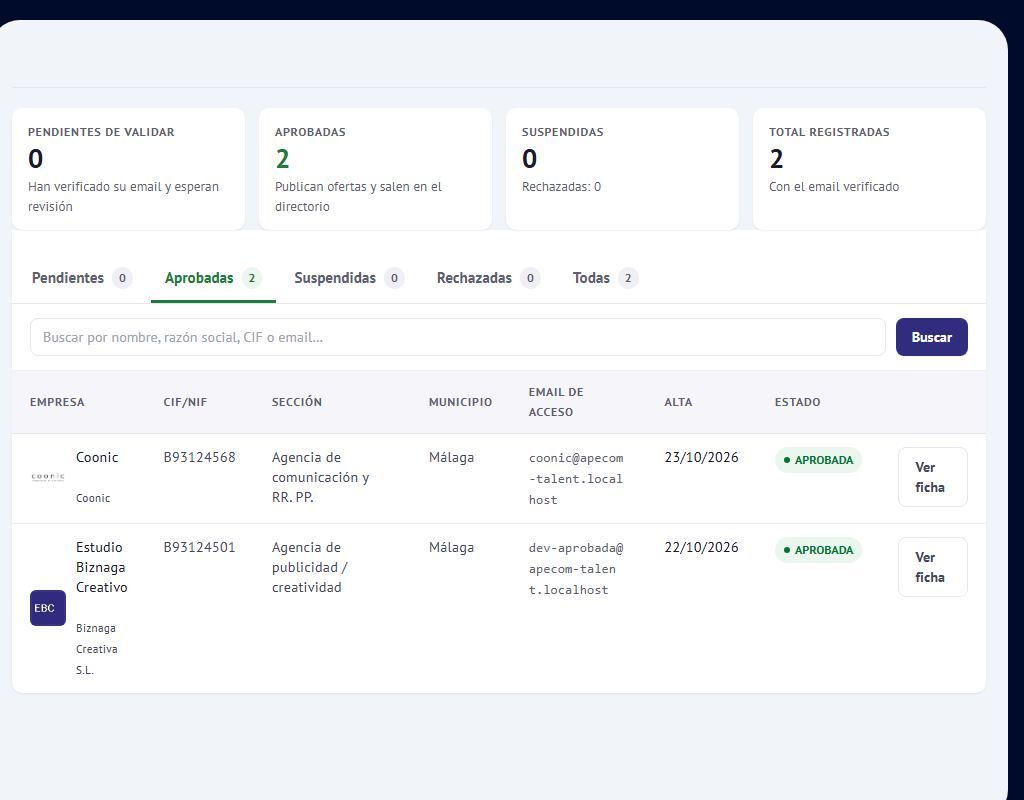Click the dev-aprobada@apecom-talent.localhost email
This screenshot has width=1024, height=800.
tap(576, 569)
